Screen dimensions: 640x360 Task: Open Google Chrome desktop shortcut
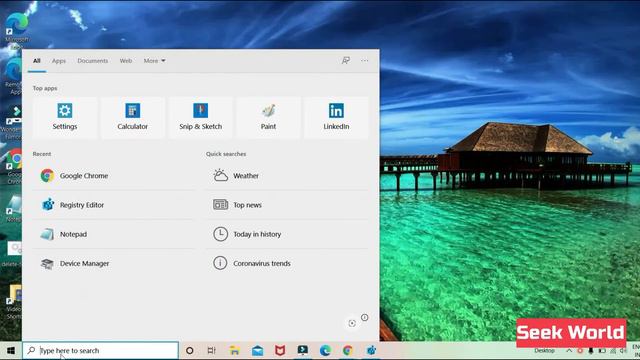pos(15,165)
